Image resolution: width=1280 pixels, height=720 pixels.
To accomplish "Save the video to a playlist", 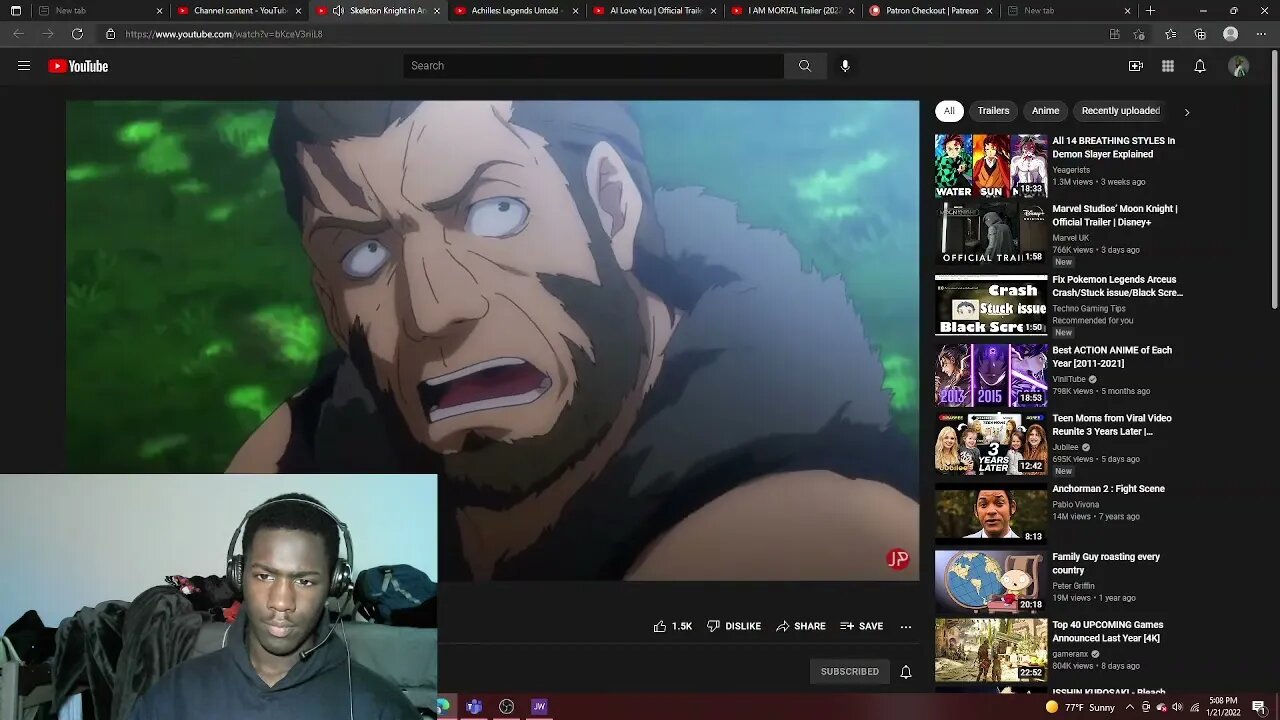I will (x=862, y=626).
